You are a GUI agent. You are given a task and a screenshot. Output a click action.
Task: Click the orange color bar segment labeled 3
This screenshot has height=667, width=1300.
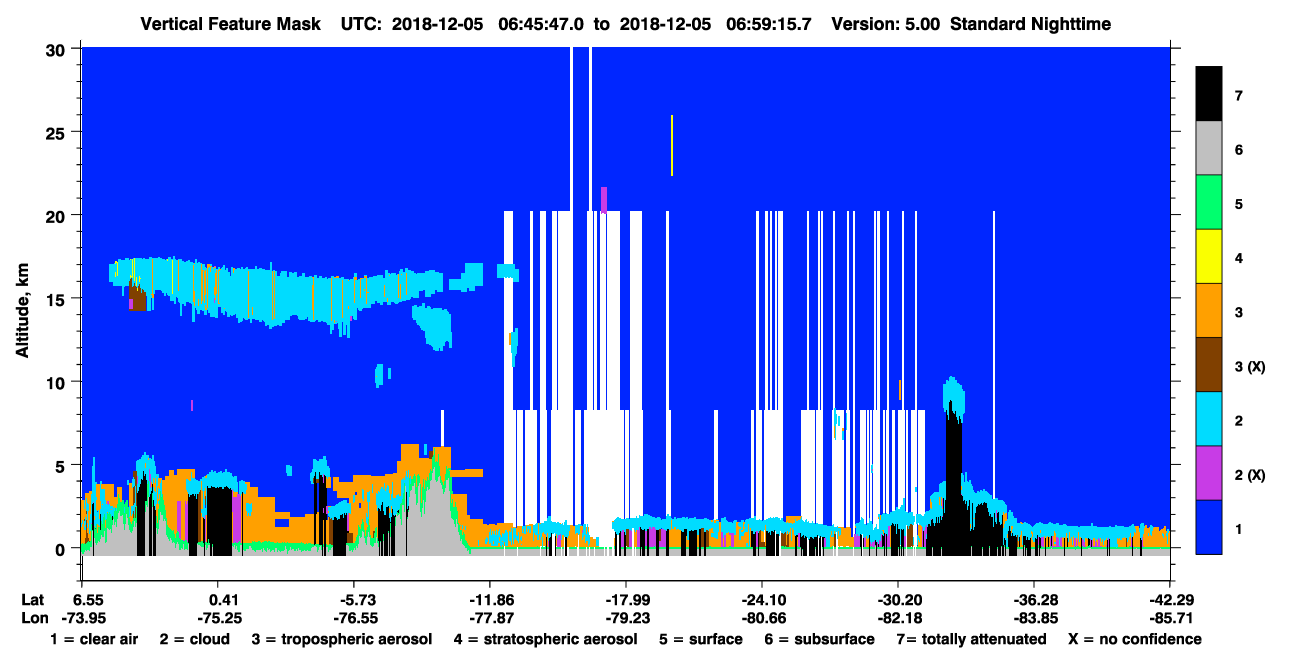1209,310
